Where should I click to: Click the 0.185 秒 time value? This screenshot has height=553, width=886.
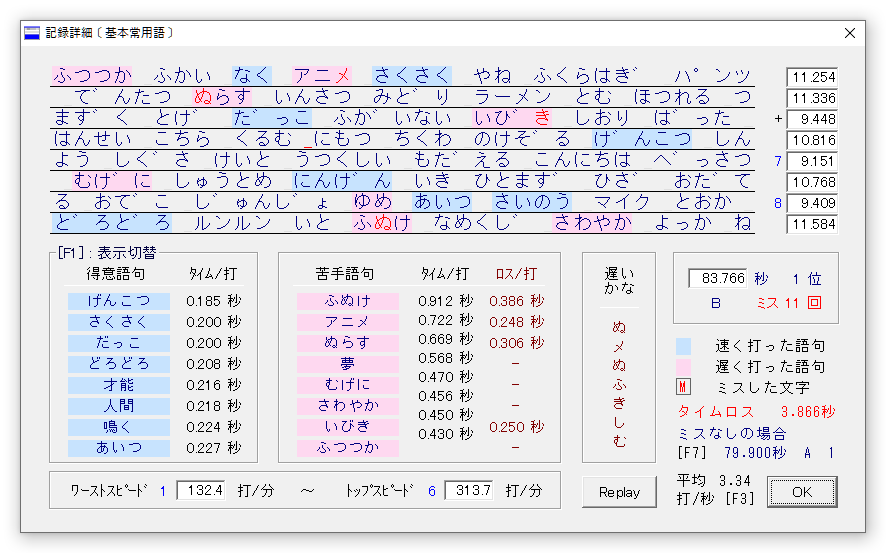214,301
